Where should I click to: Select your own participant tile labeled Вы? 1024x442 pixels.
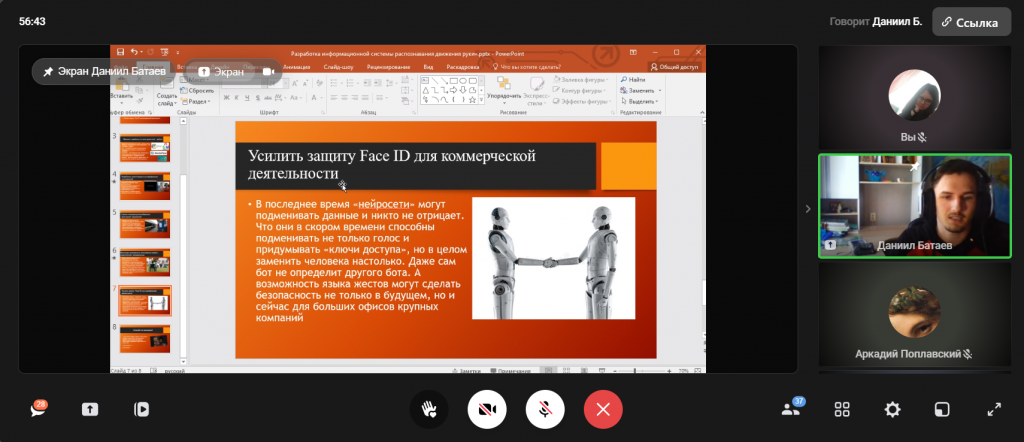click(x=914, y=98)
